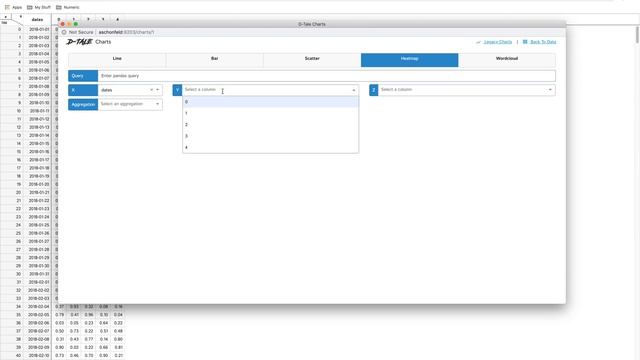The image size is (640, 360).
Task: Click row index 20 in background grid
Action: [x=18, y=192]
